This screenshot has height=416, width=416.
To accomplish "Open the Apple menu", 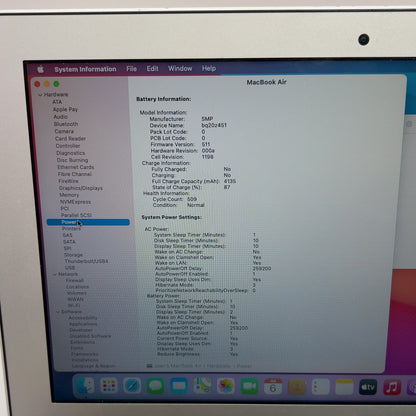I will click(x=41, y=69).
